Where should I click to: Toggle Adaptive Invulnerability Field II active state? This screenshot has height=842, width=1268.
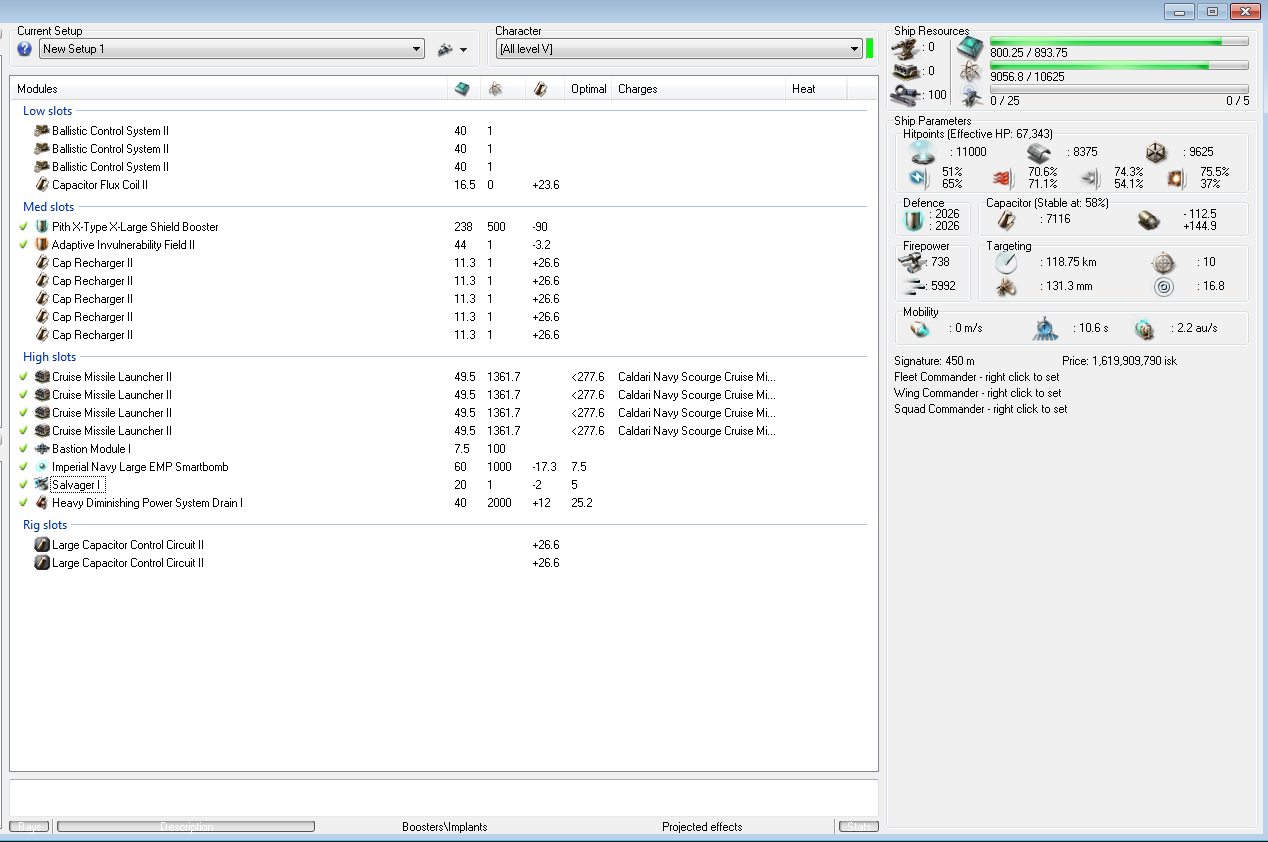point(23,245)
